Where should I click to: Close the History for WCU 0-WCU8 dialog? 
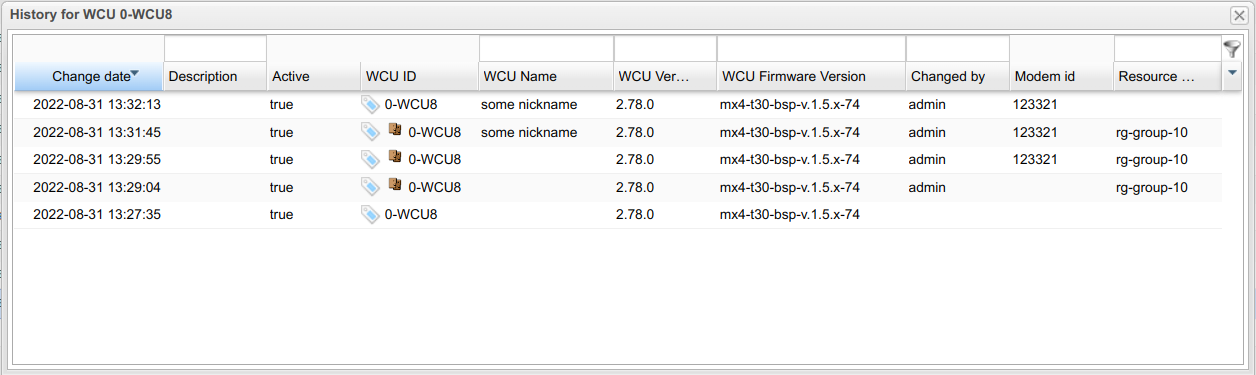(x=1238, y=15)
